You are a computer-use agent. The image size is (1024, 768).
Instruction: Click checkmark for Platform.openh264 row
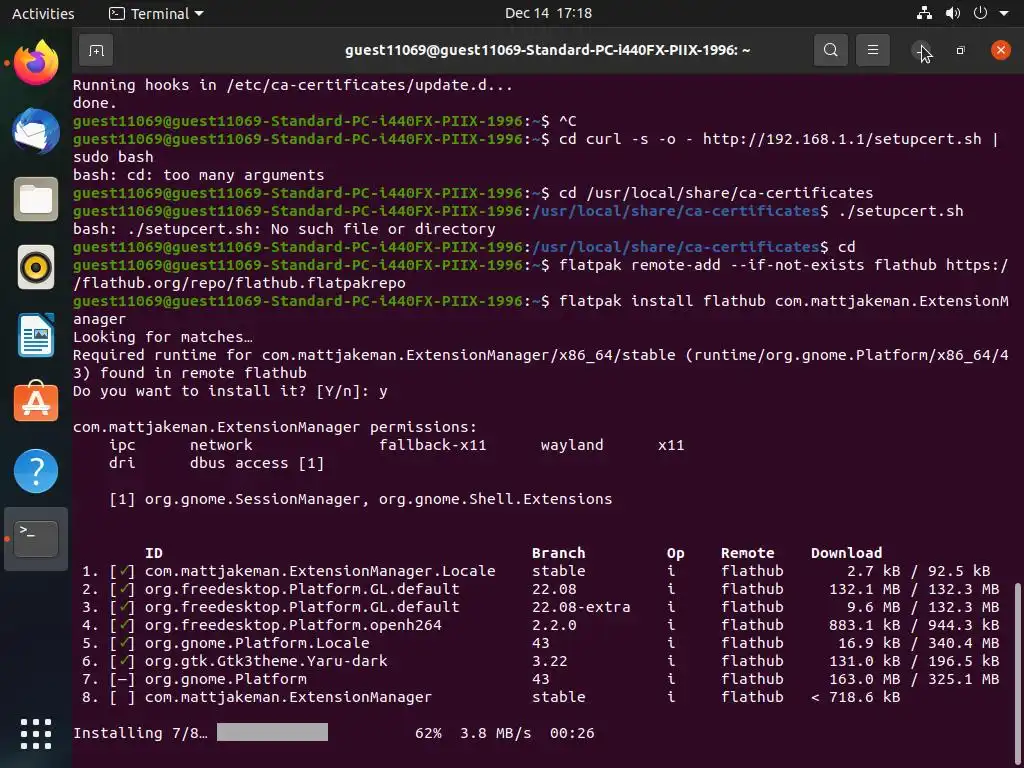[x=123, y=625]
